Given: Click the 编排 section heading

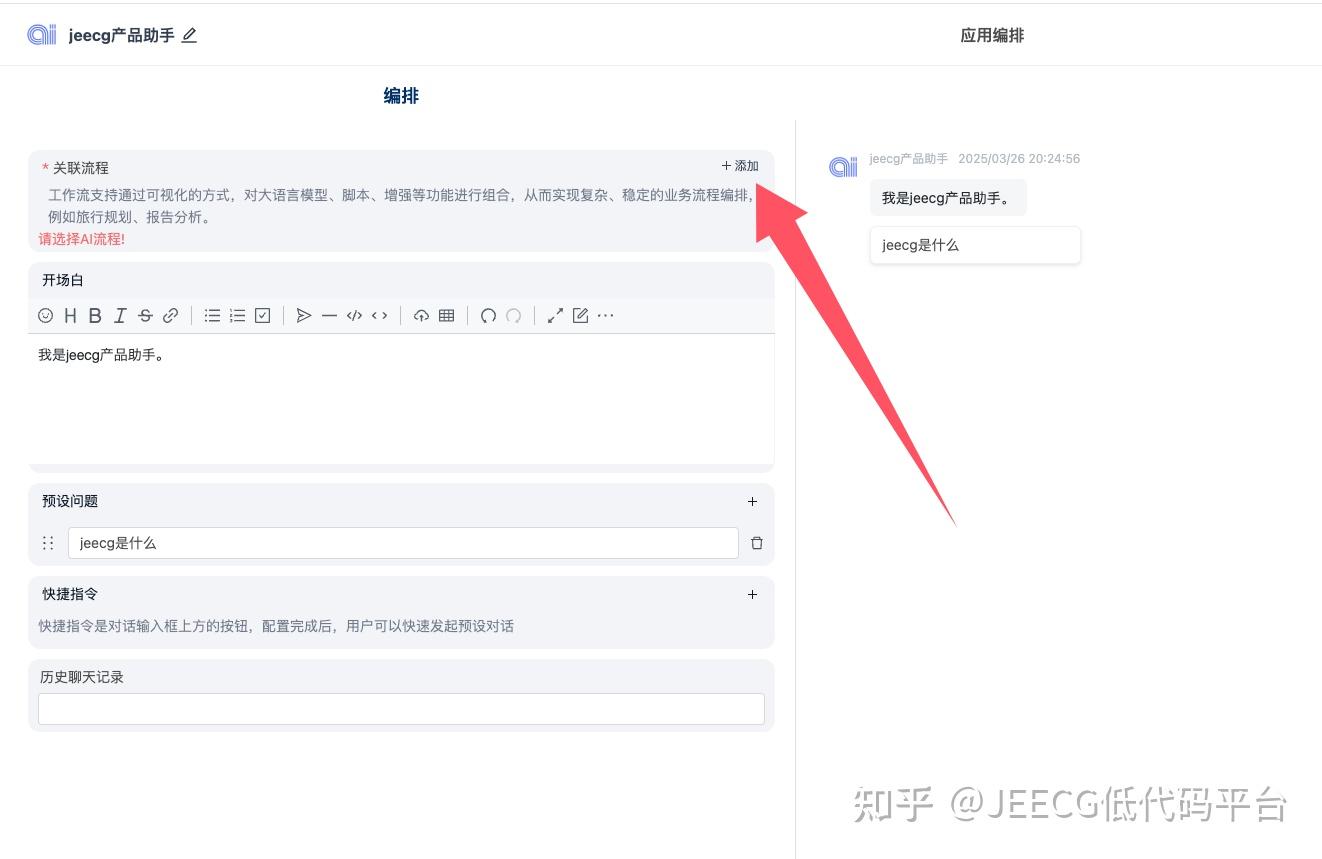Looking at the screenshot, I should click(401, 96).
